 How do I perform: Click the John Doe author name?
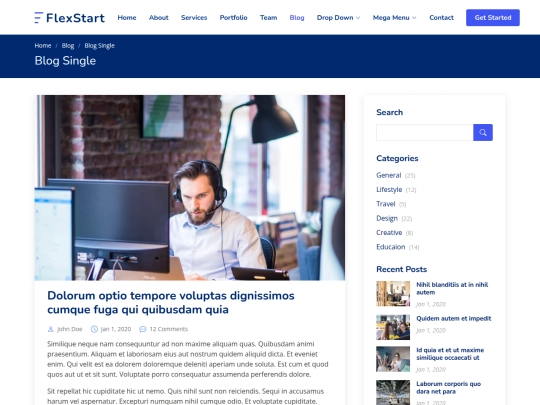click(x=70, y=329)
